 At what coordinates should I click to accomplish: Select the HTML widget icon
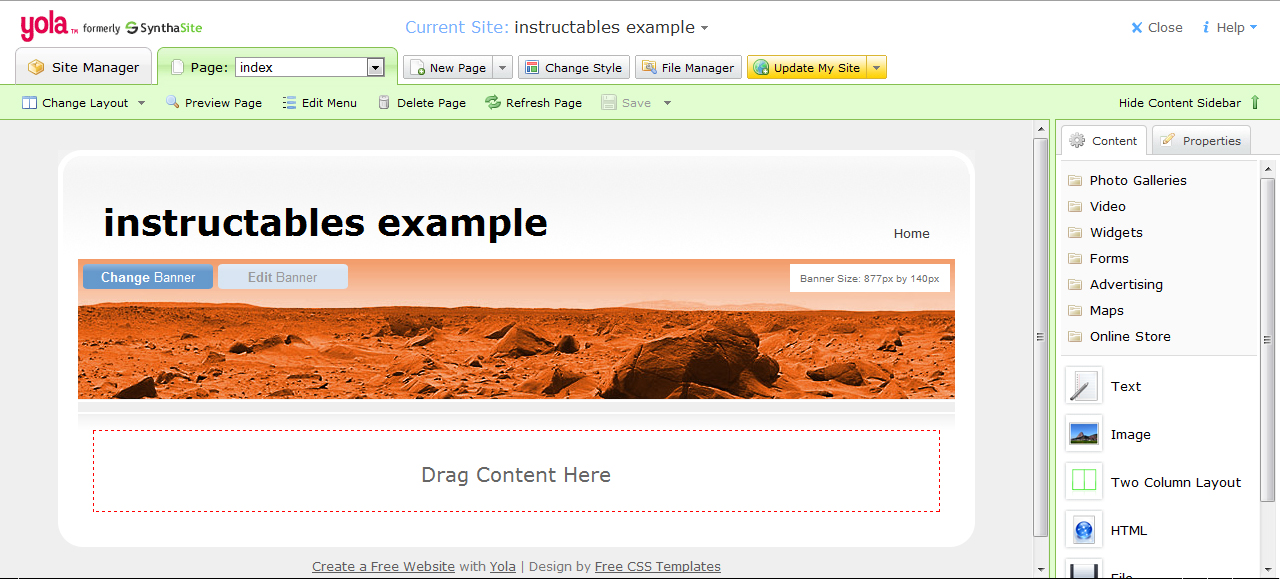pyautogui.click(x=1083, y=530)
